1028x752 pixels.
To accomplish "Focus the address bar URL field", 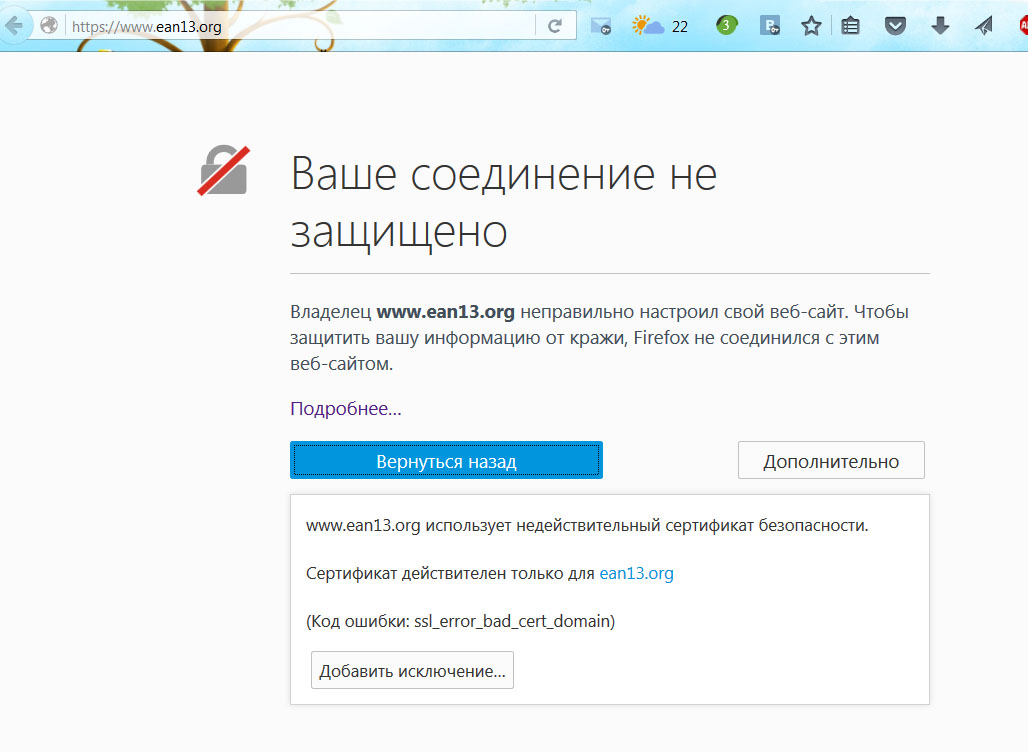I will click(300, 26).
